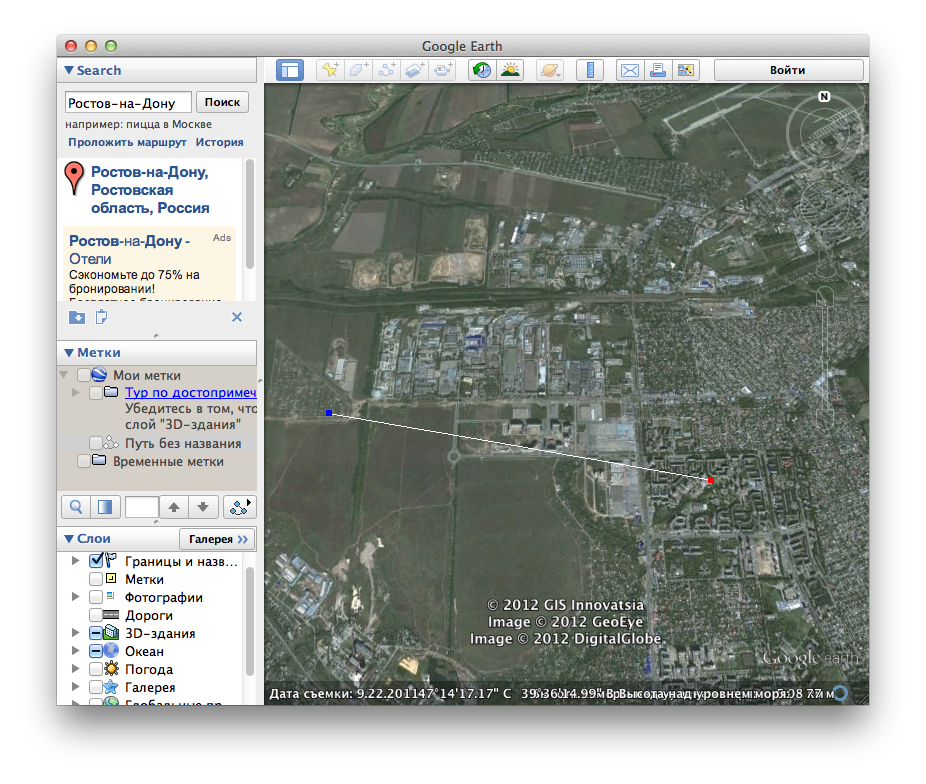Image resolution: width=926 pixels, height=784 pixels.
Task: Click the magnifier icon under the Метки panel
Action: click(x=76, y=507)
